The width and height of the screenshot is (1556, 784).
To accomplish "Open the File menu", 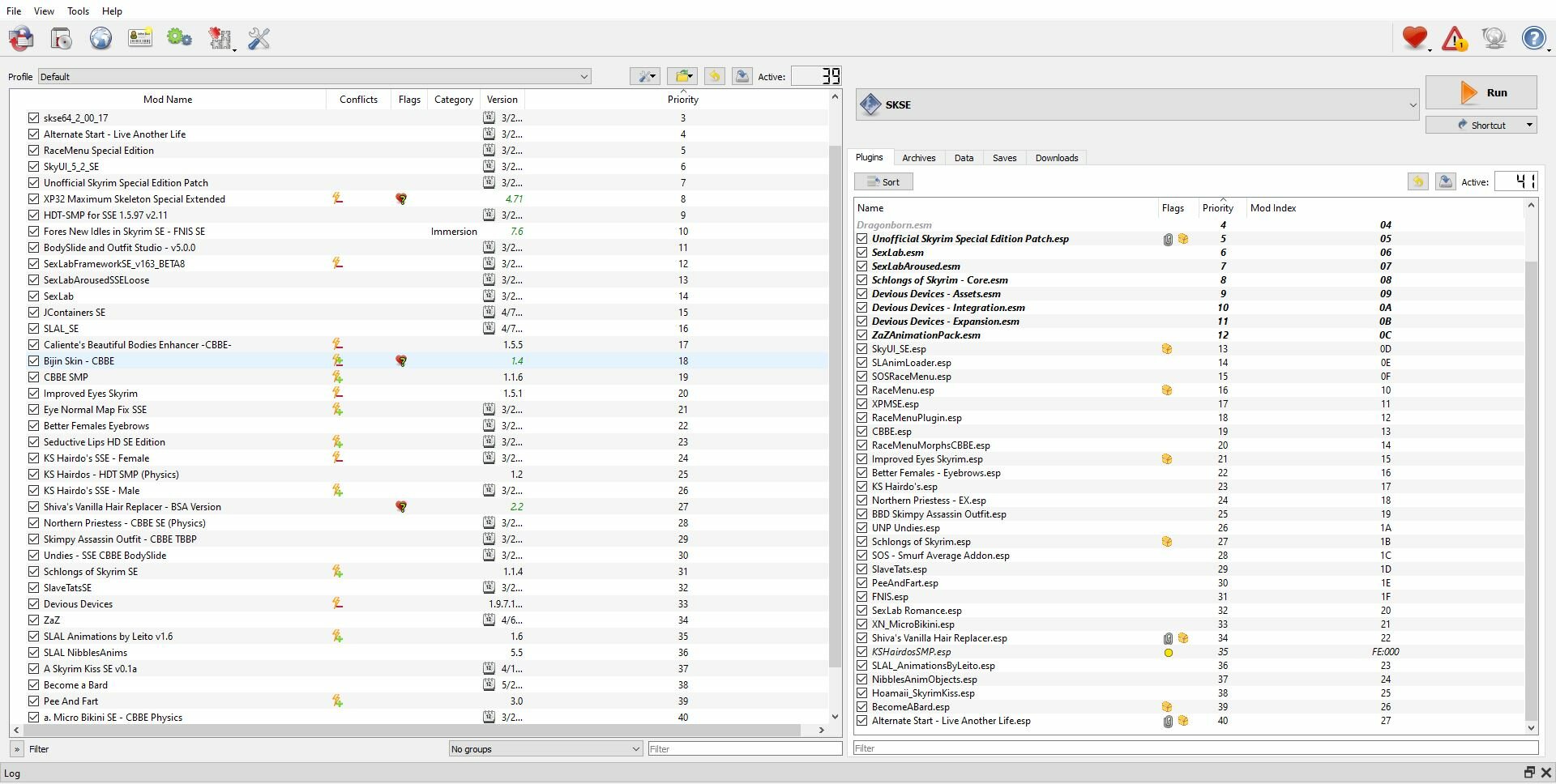I will click(x=14, y=11).
